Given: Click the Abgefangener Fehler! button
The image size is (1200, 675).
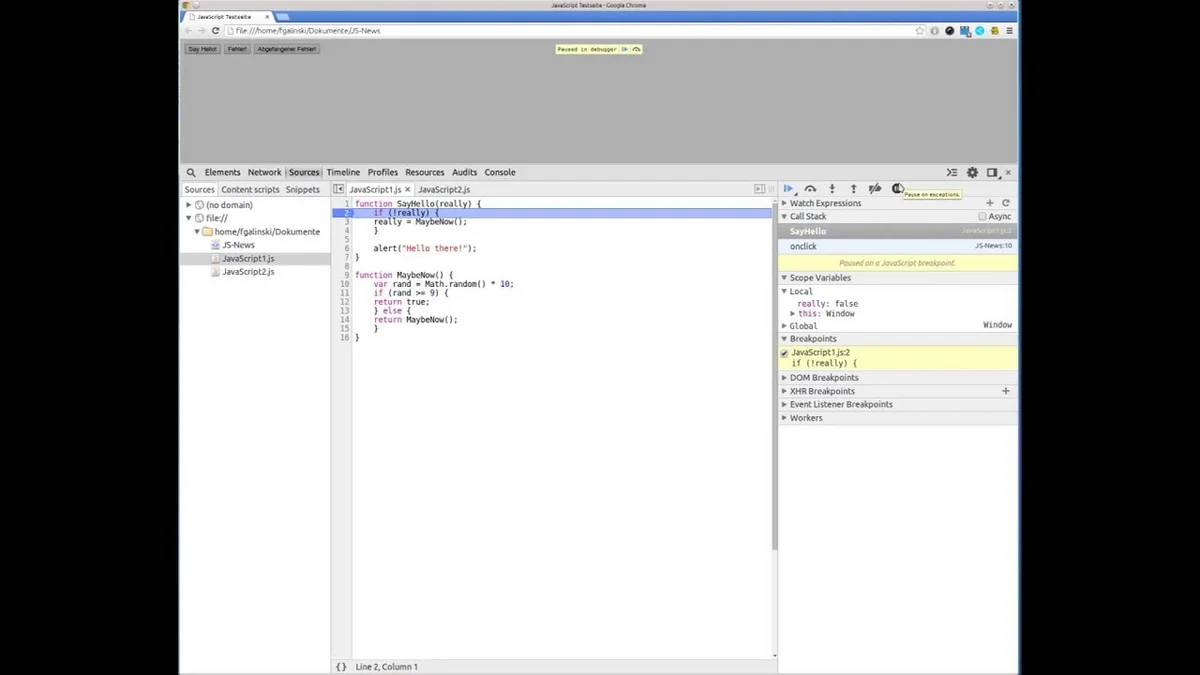Looking at the screenshot, I should tap(287, 48).
